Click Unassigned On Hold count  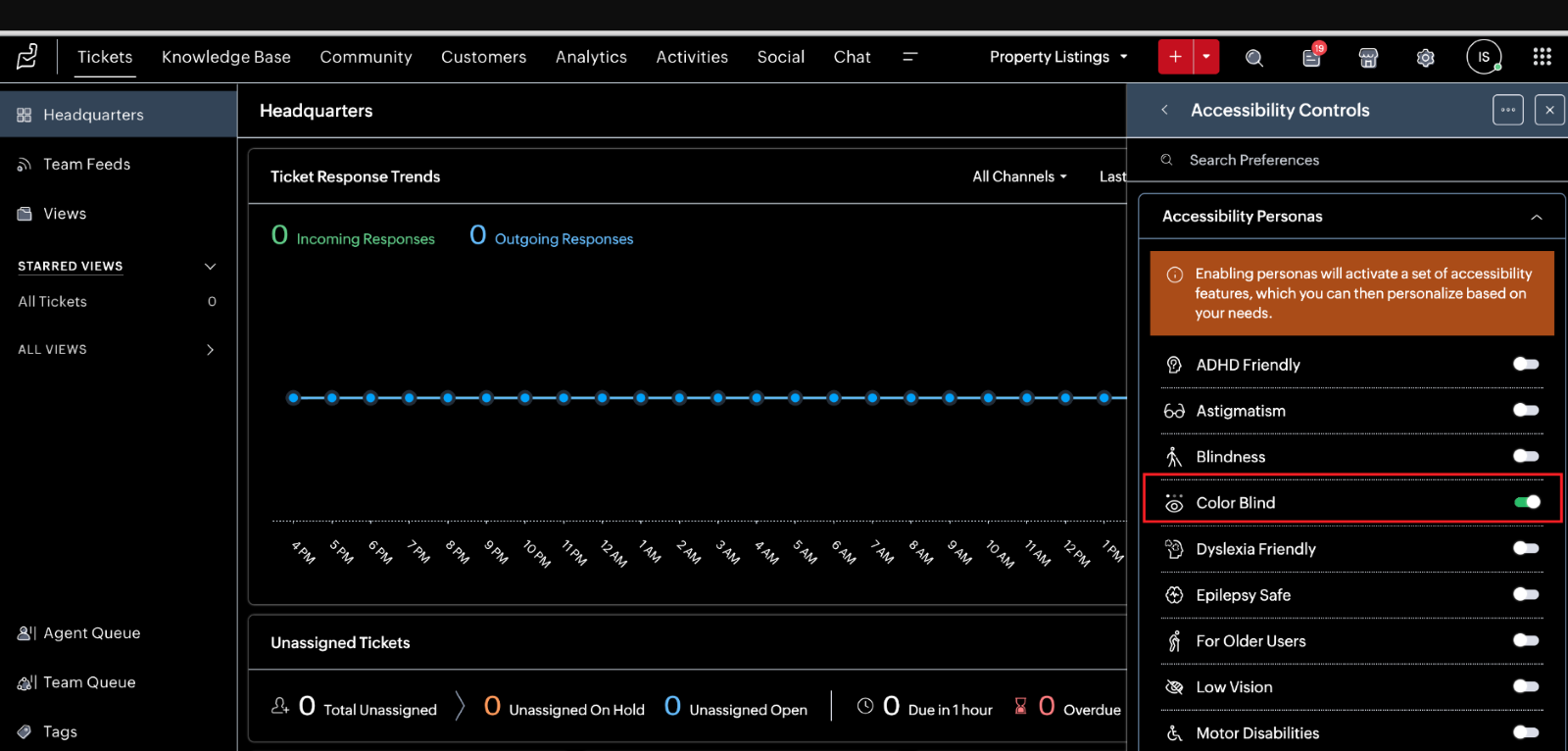click(493, 706)
